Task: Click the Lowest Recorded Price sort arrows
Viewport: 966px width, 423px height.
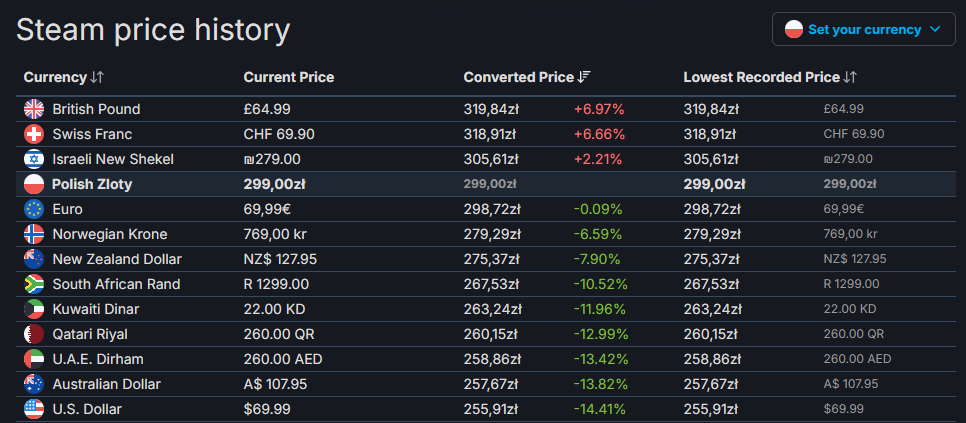Action: tap(850, 78)
